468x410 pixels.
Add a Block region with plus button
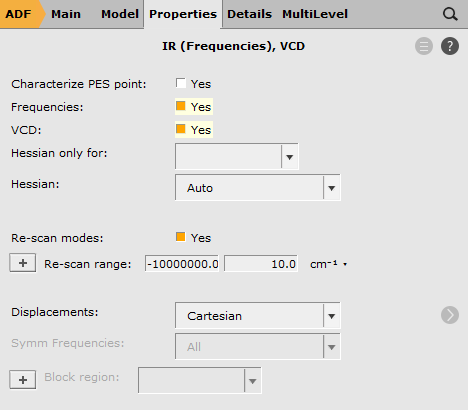pyautogui.click(x=23, y=380)
